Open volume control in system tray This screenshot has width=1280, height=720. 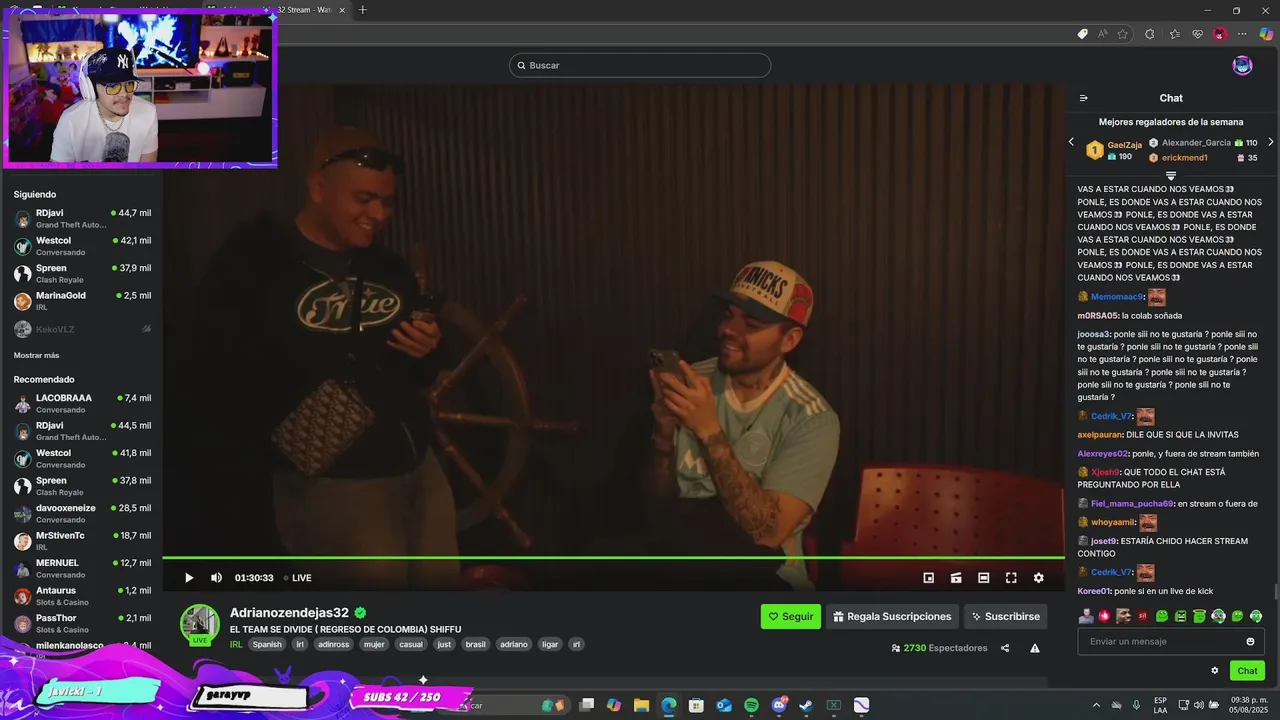(1199, 705)
